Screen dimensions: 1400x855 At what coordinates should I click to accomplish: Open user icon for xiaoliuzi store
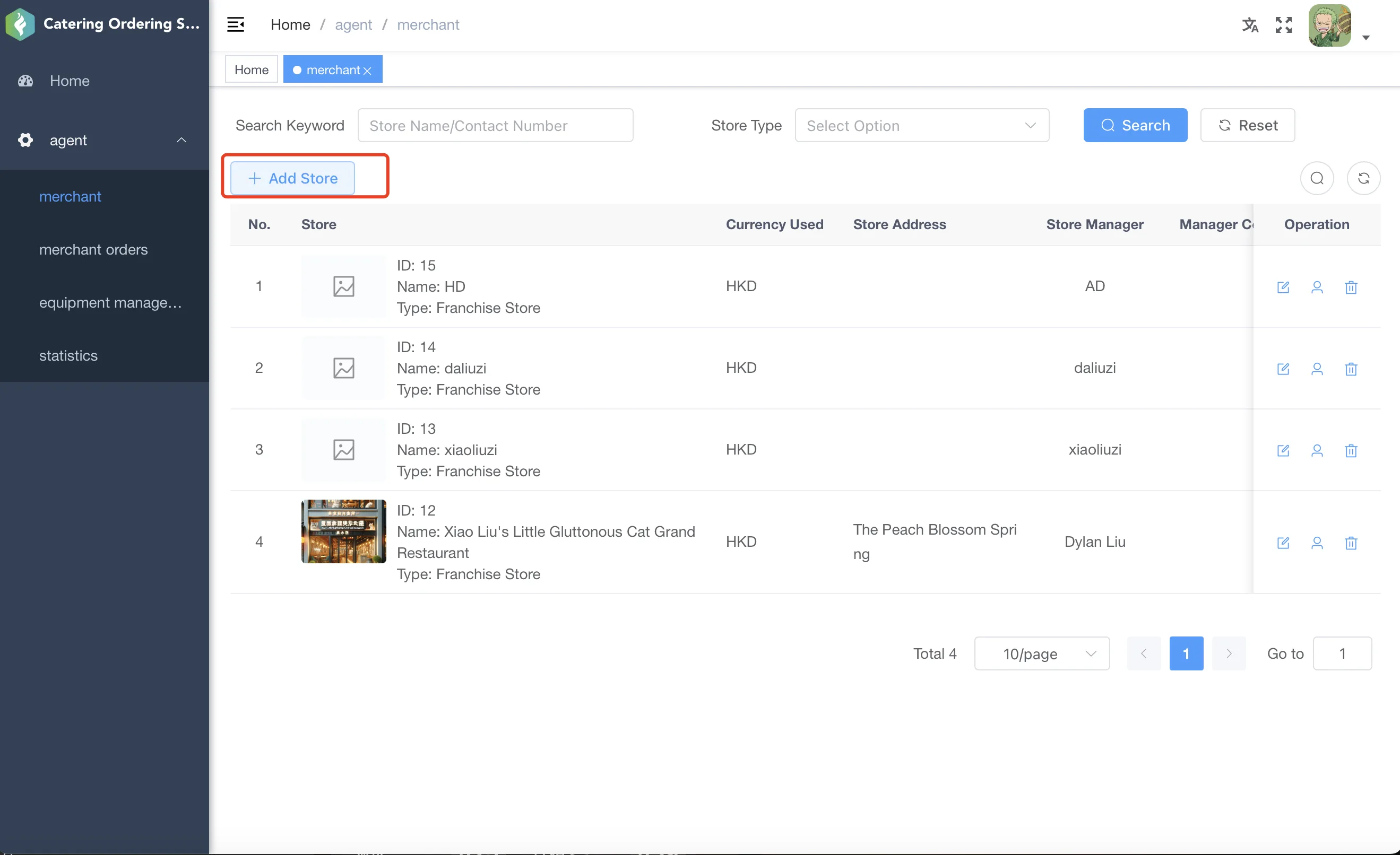pos(1317,451)
